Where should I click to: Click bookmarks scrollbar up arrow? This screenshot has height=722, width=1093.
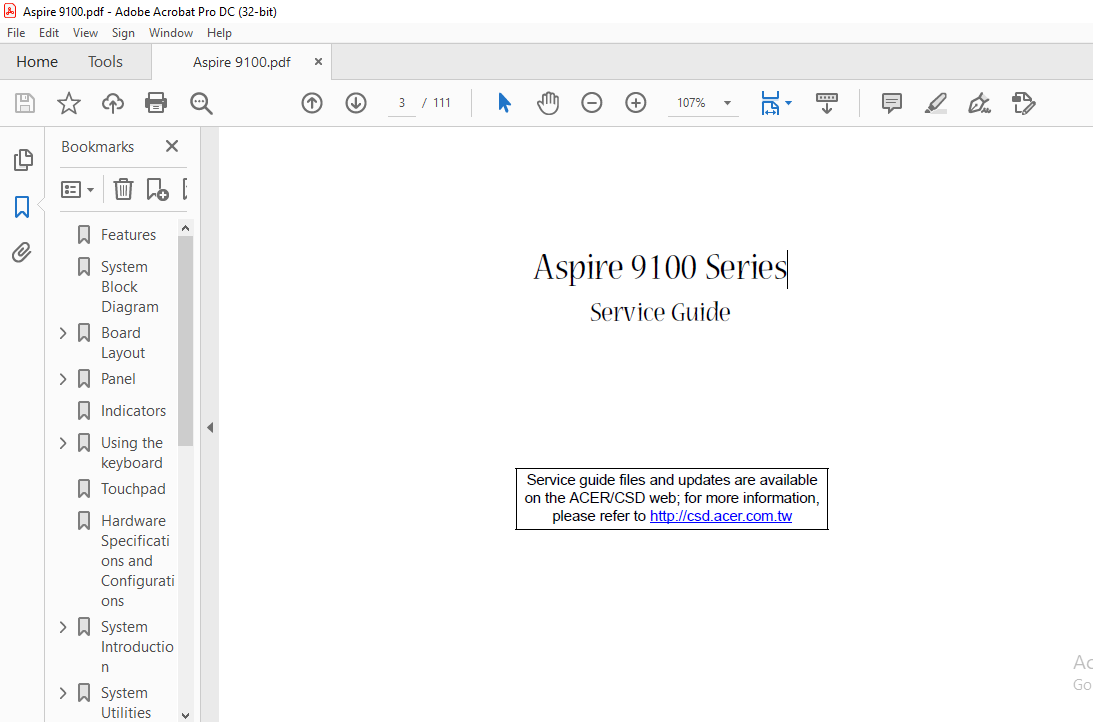point(185,228)
